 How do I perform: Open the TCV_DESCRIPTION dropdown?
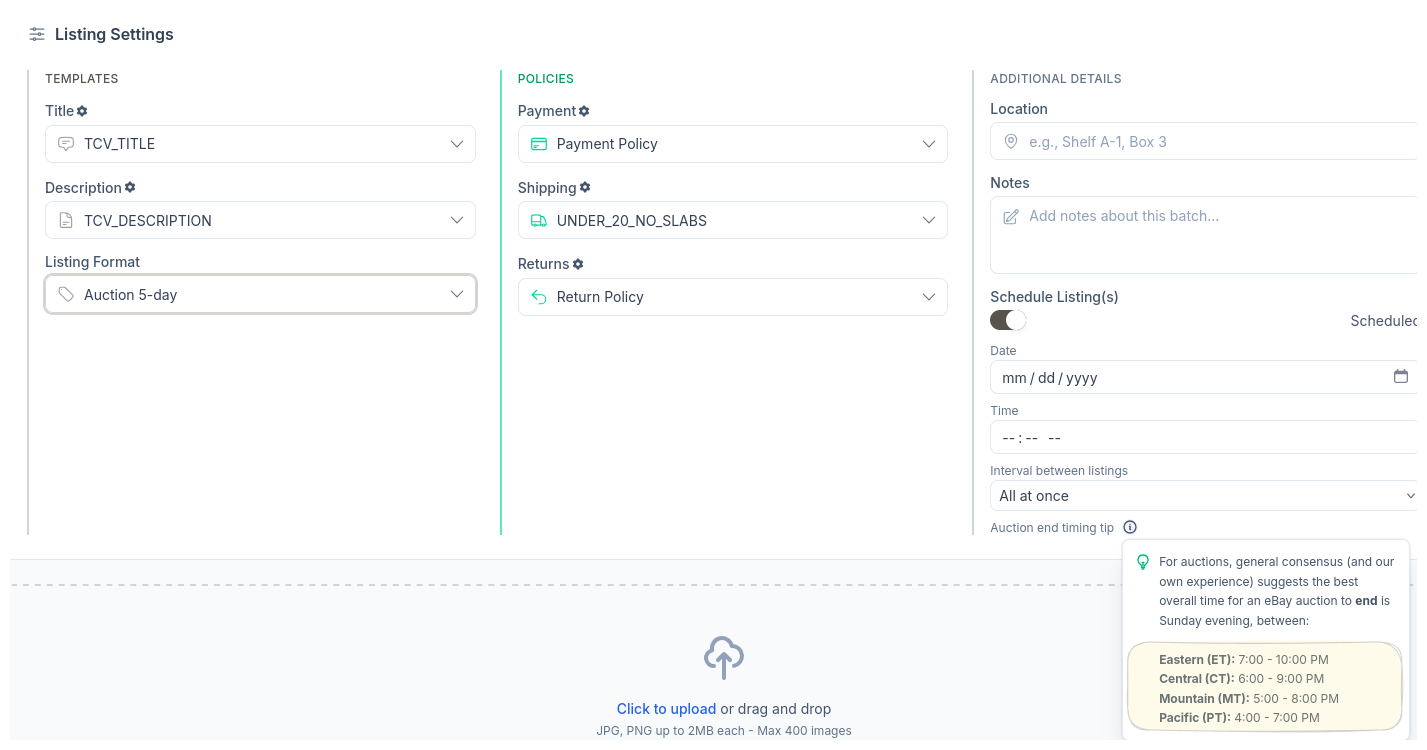(260, 220)
